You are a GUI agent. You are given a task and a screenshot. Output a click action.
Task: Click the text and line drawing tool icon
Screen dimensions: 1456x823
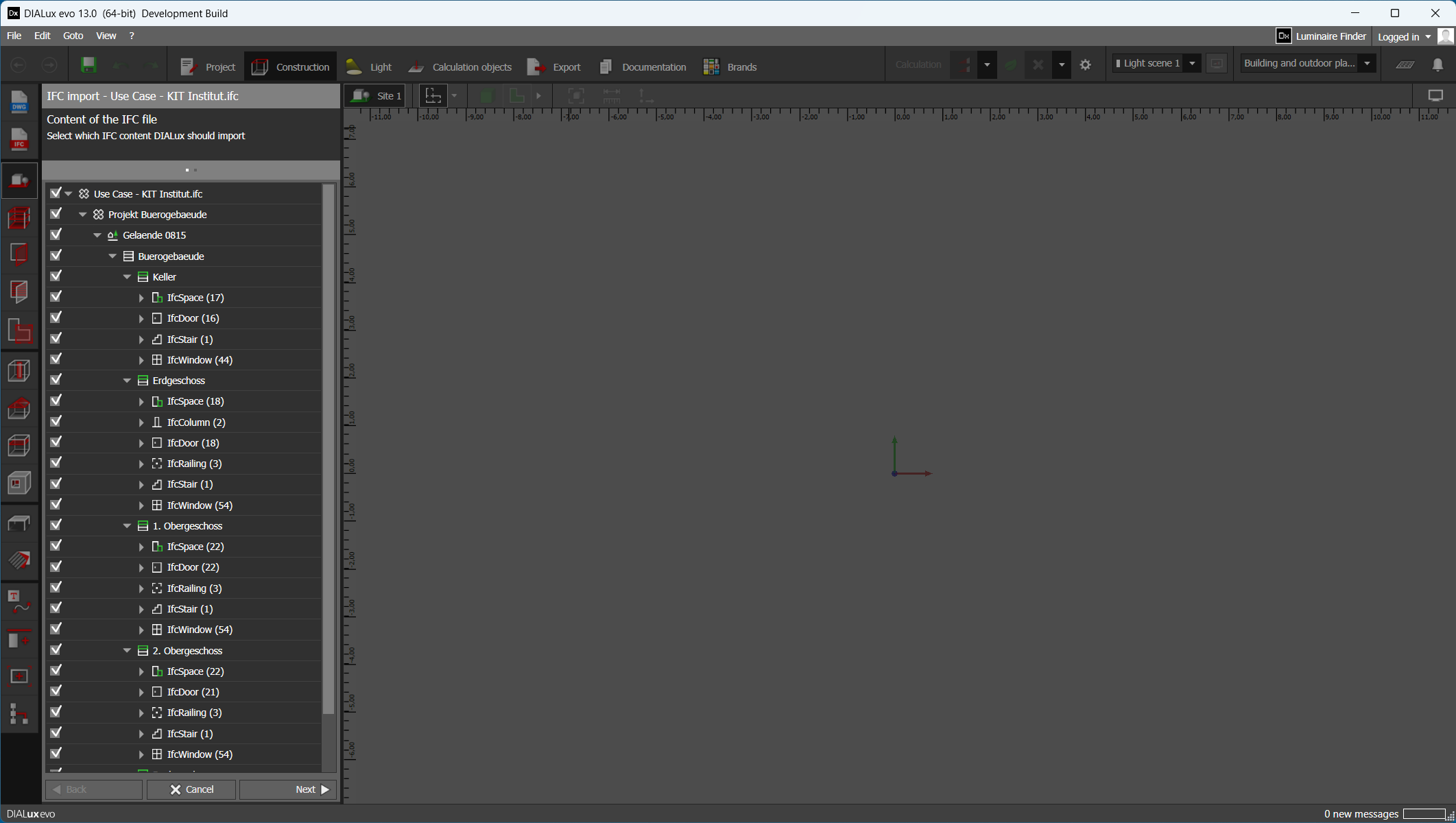(19, 601)
